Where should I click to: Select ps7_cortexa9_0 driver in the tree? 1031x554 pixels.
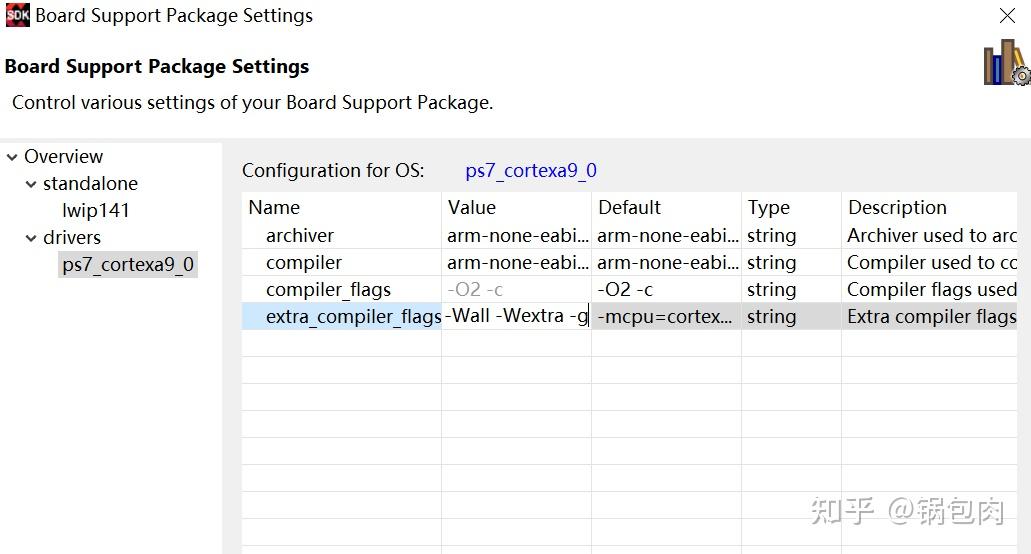[x=128, y=265]
